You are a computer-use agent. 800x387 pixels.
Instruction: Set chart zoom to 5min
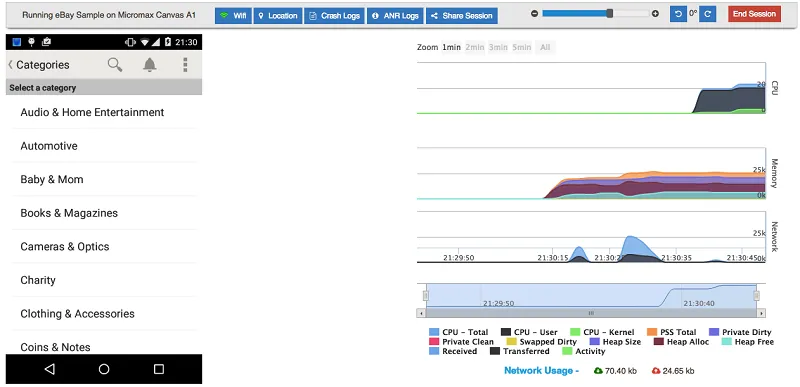(x=521, y=47)
